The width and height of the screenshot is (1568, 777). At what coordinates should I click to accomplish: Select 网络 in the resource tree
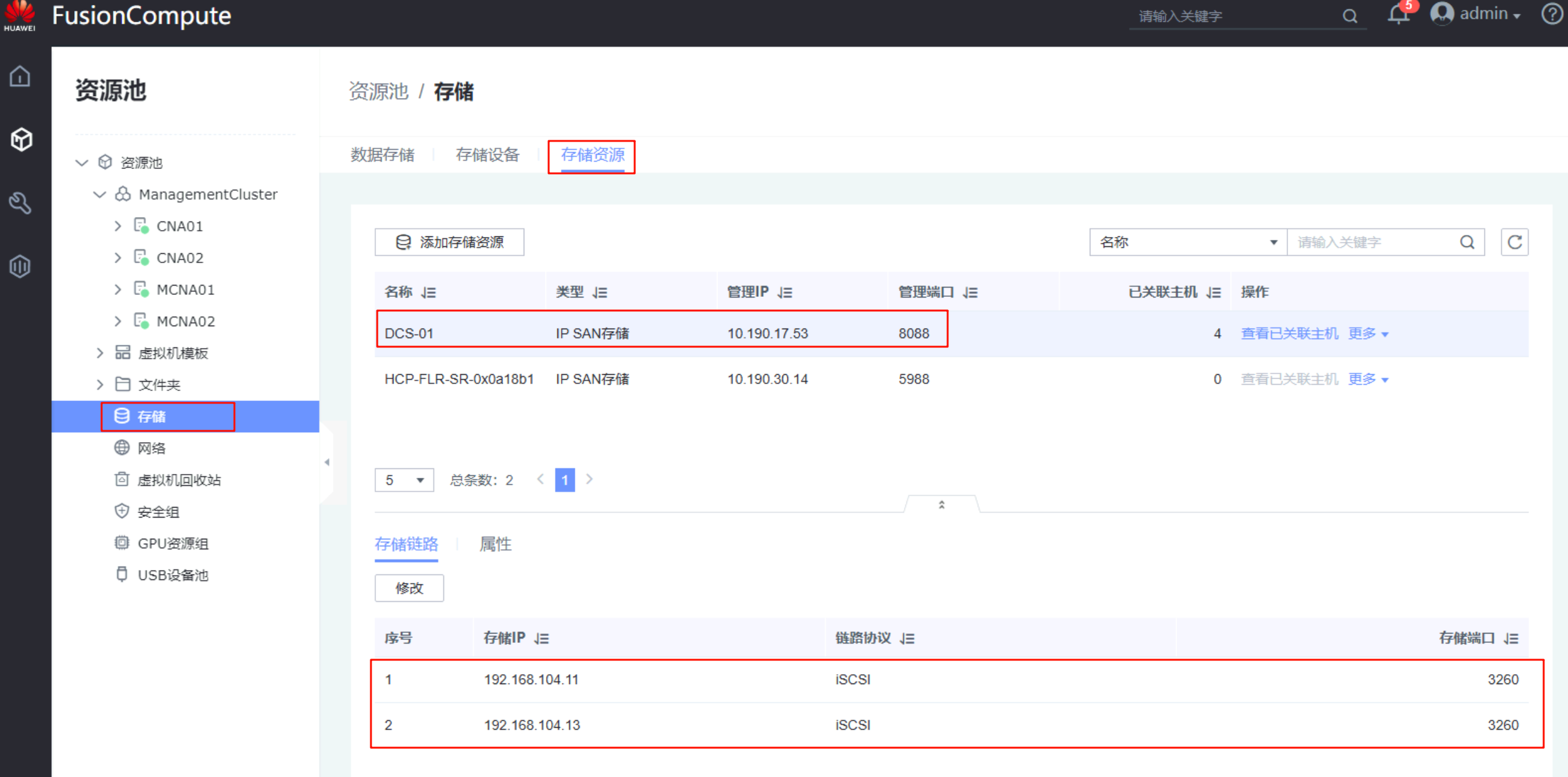tap(152, 448)
